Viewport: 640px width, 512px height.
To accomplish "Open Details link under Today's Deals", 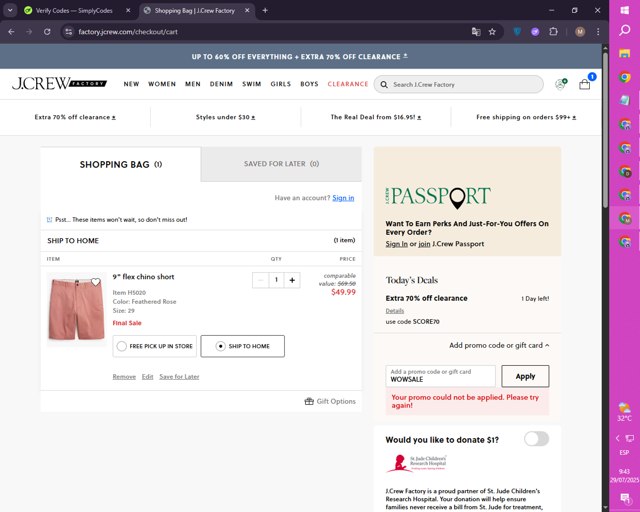I will coord(395,311).
